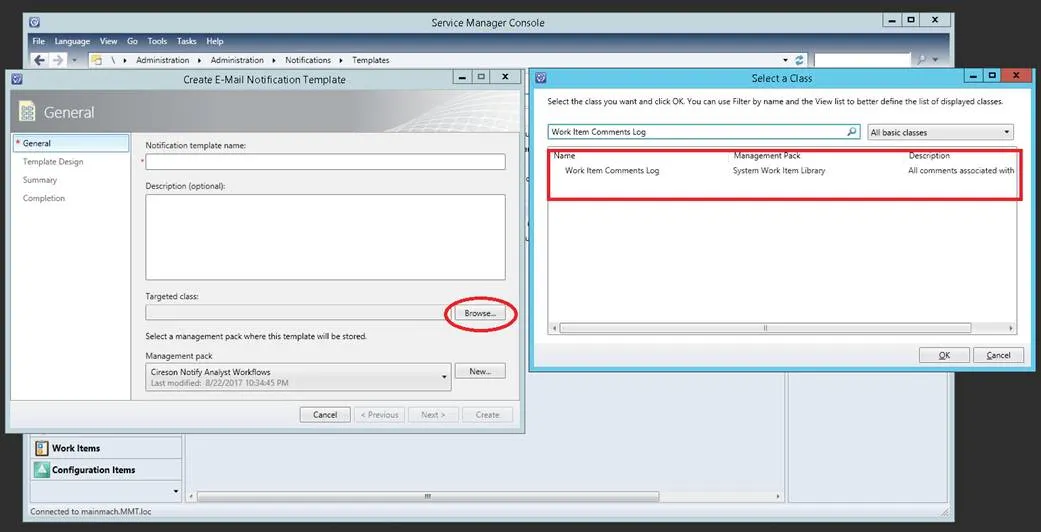The width and height of the screenshot is (1041, 532).
Task: Click the search magnifier in console toolbar
Action: pyautogui.click(x=922, y=60)
